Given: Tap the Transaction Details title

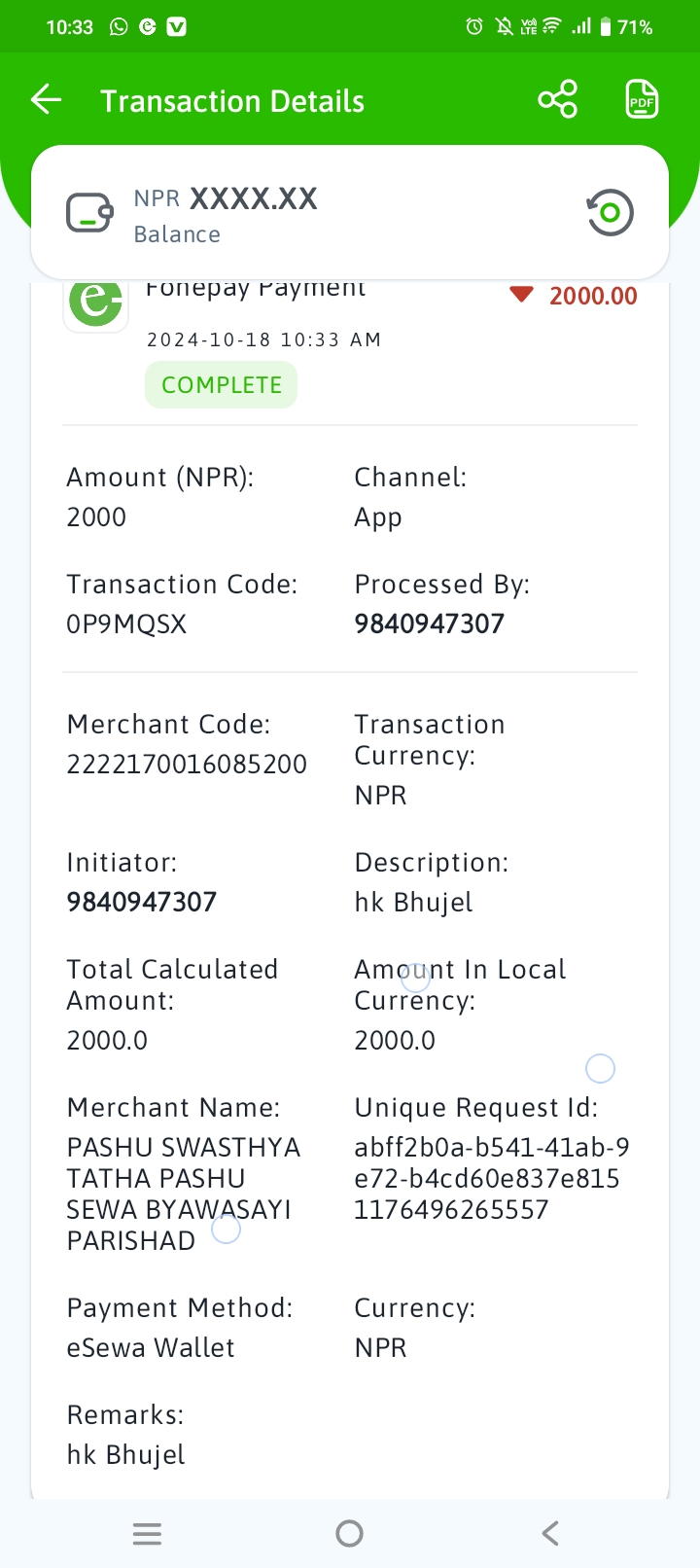Looking at the screenshot, I should click(232, 101).
